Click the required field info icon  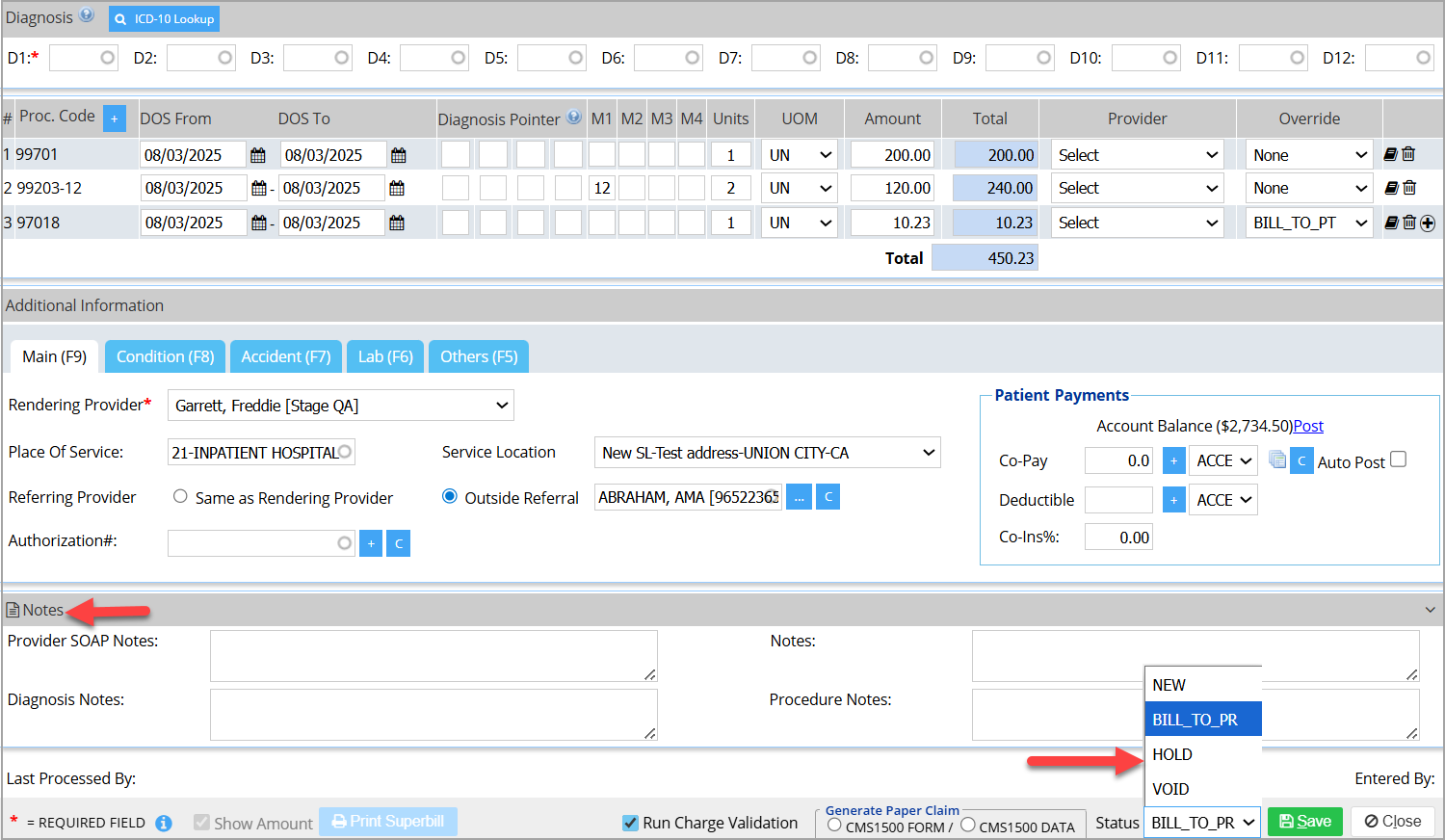pyautogui.click(x=164, y=823)
